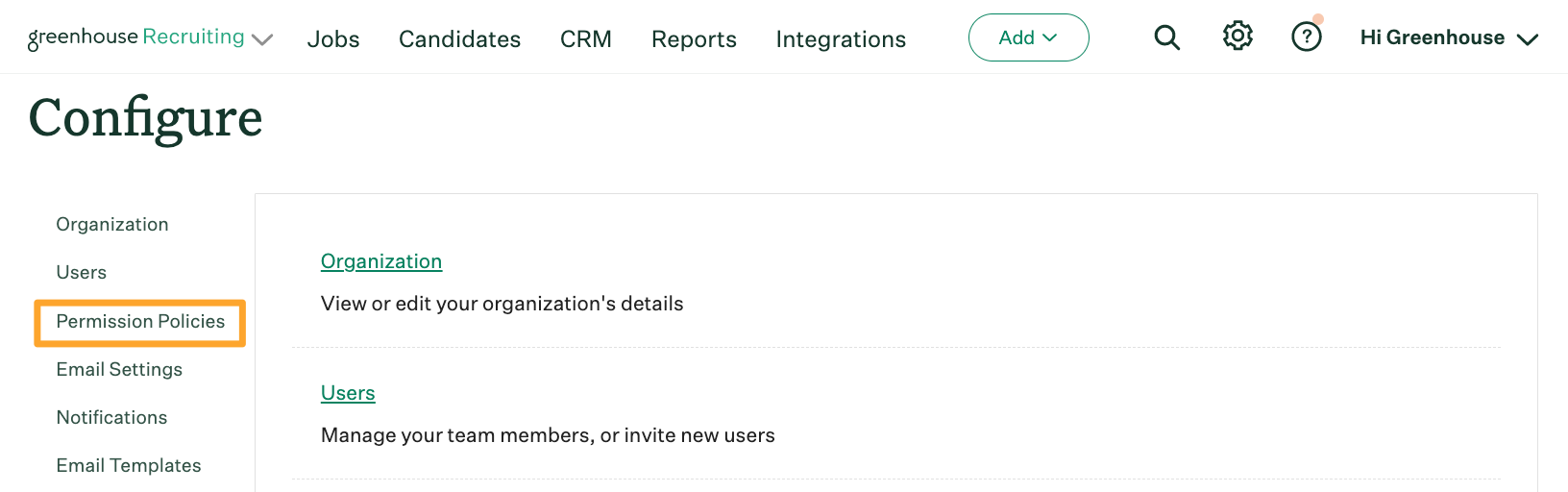
Task: Select Permission Policies in the sidebar
Action: pyautogui.click(x=140, y=322)
